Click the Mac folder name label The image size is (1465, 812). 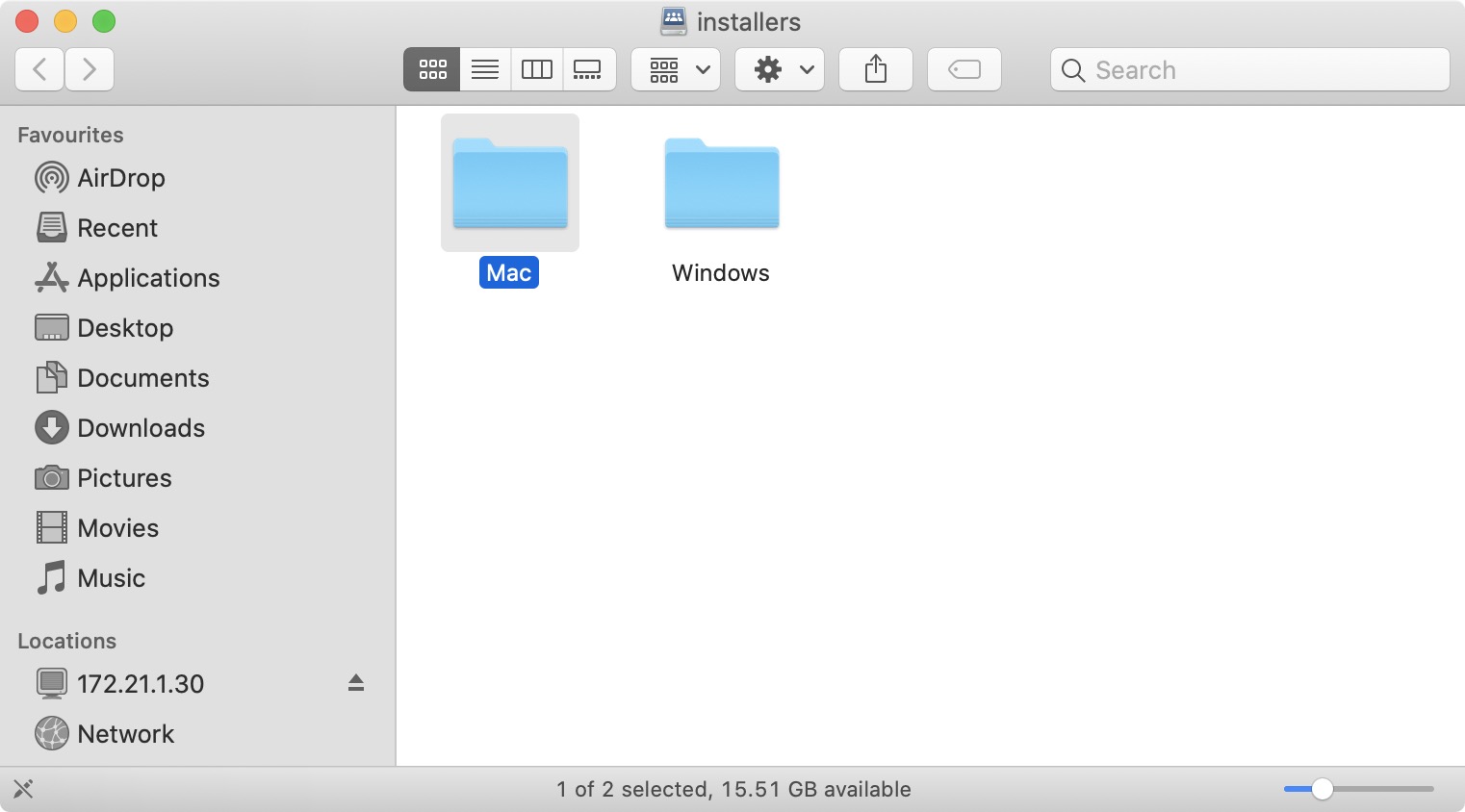509,272
